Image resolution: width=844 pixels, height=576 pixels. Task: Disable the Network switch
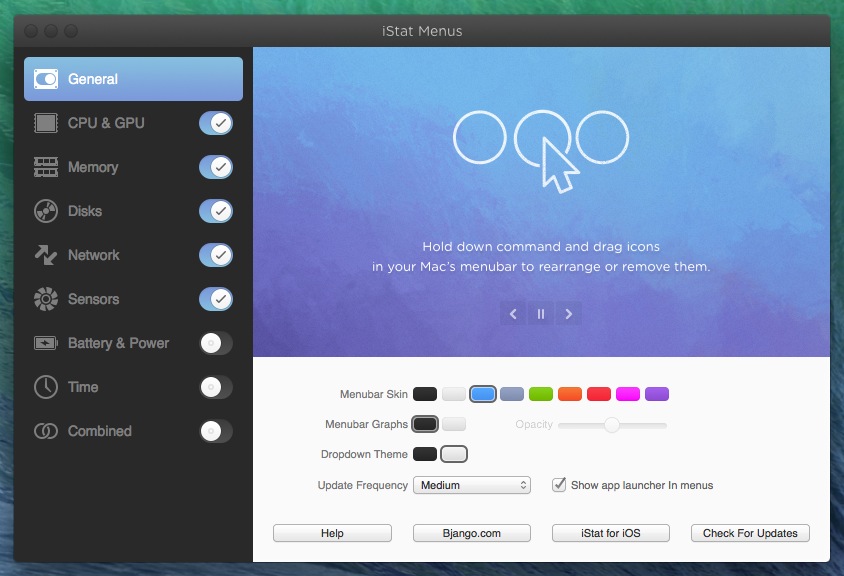216,255
